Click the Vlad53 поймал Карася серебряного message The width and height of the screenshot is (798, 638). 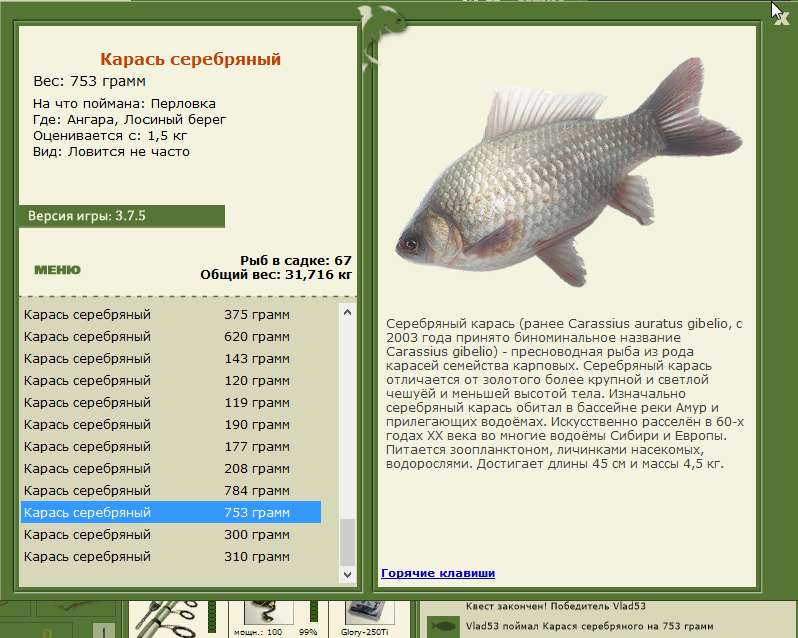[589, 626]
